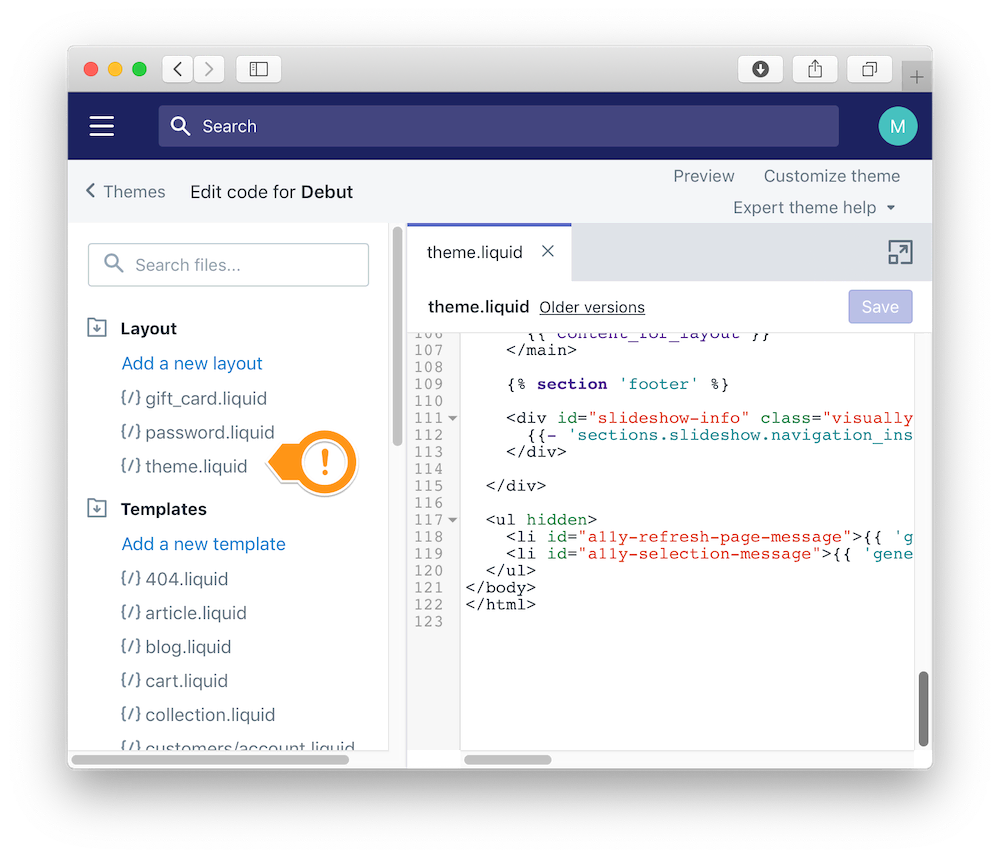Open password.liquid file
Image resolution: width=1000 pixels, height=858 pixels.
[x=198, y=433]
